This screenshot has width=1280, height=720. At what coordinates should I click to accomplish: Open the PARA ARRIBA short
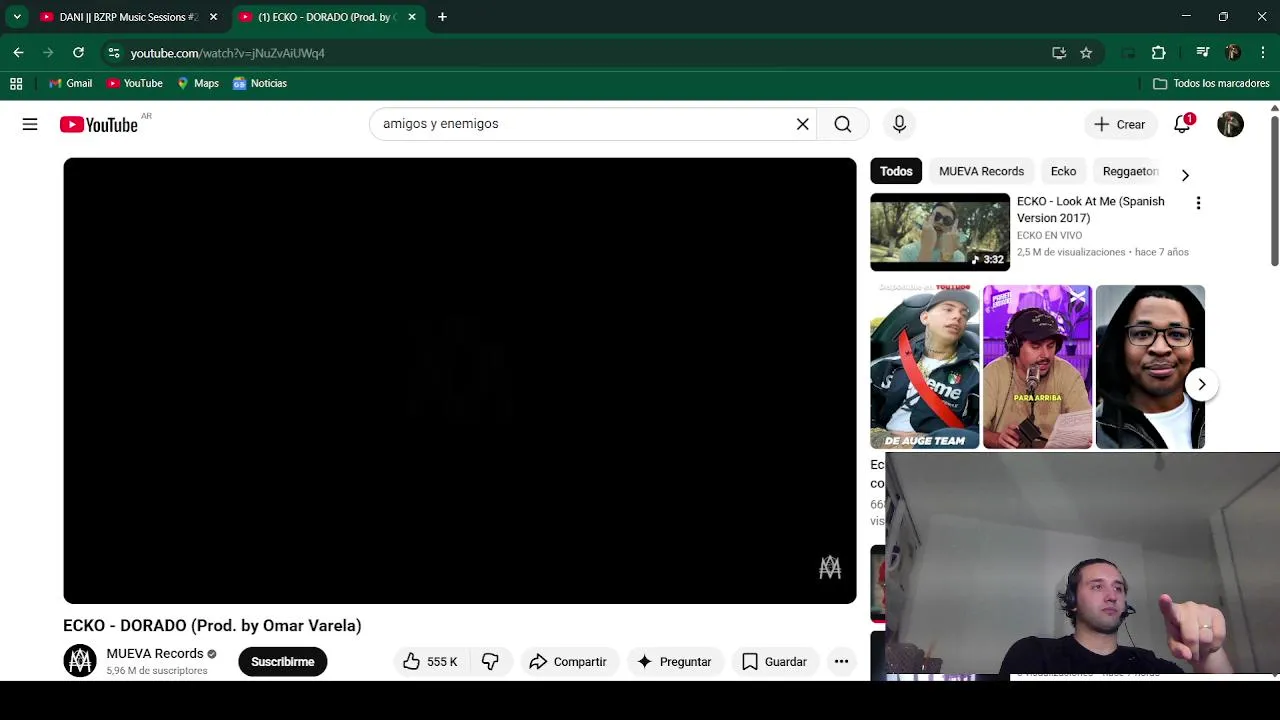[x=1037, y=367]
